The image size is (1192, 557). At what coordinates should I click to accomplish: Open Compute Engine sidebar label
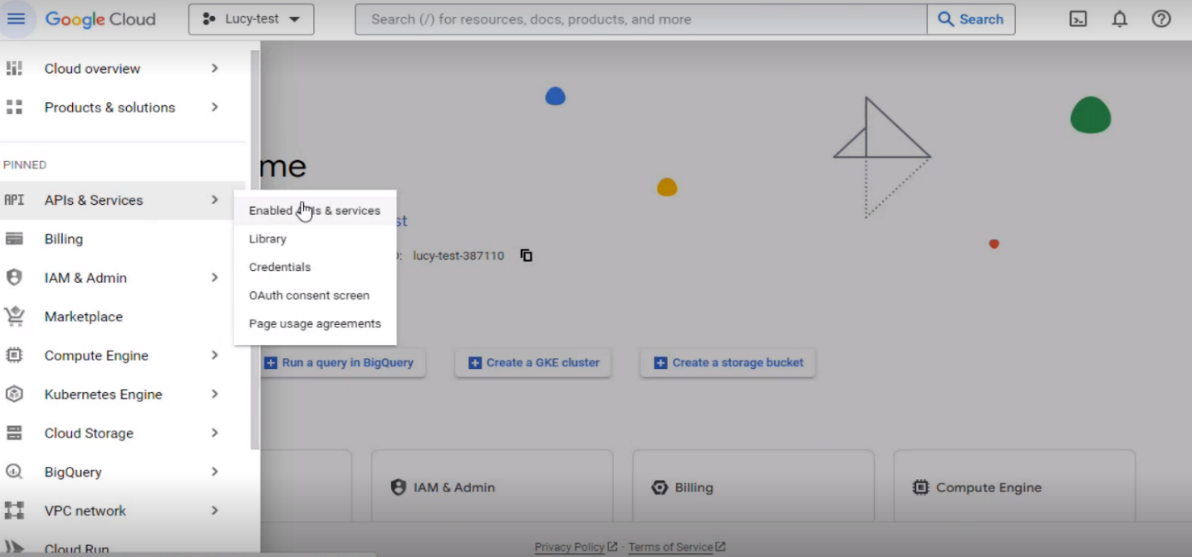(96, 356)
